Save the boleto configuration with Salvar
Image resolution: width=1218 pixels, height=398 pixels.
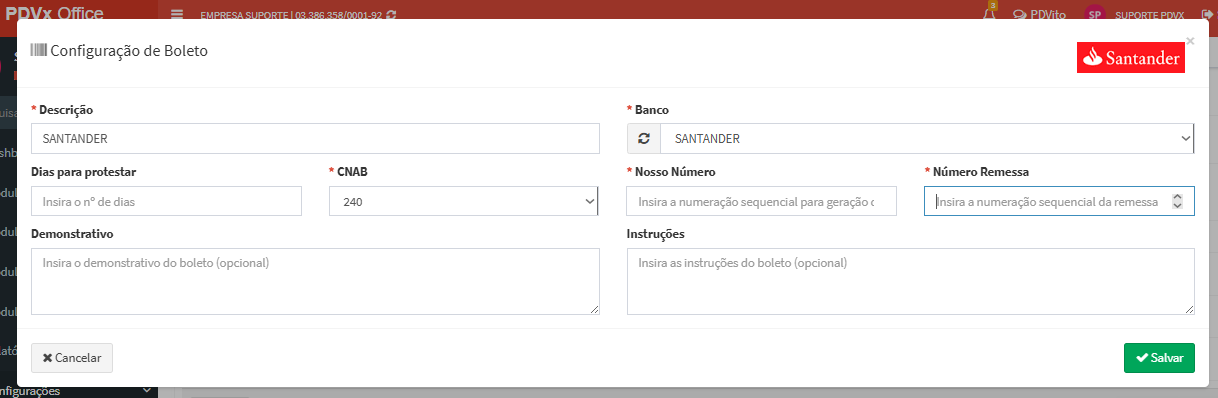point(1159,358)
